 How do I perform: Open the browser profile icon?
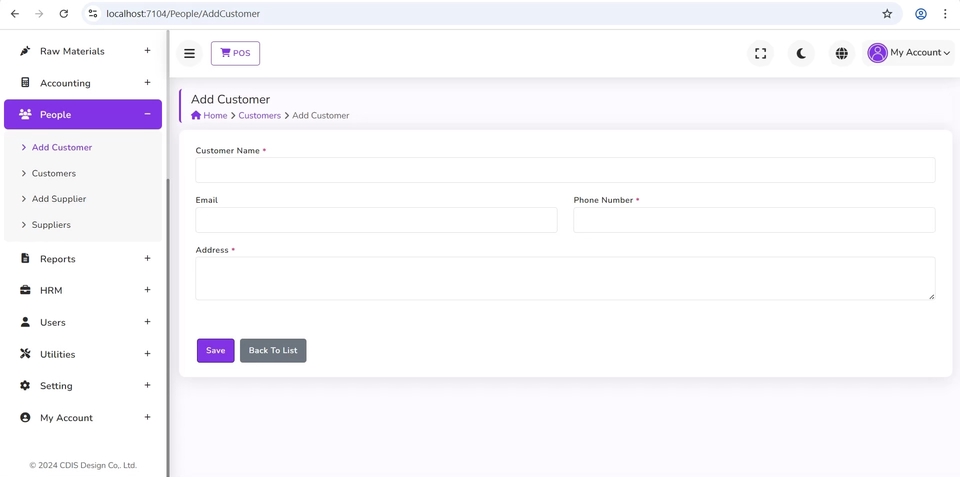pos(920,14)
